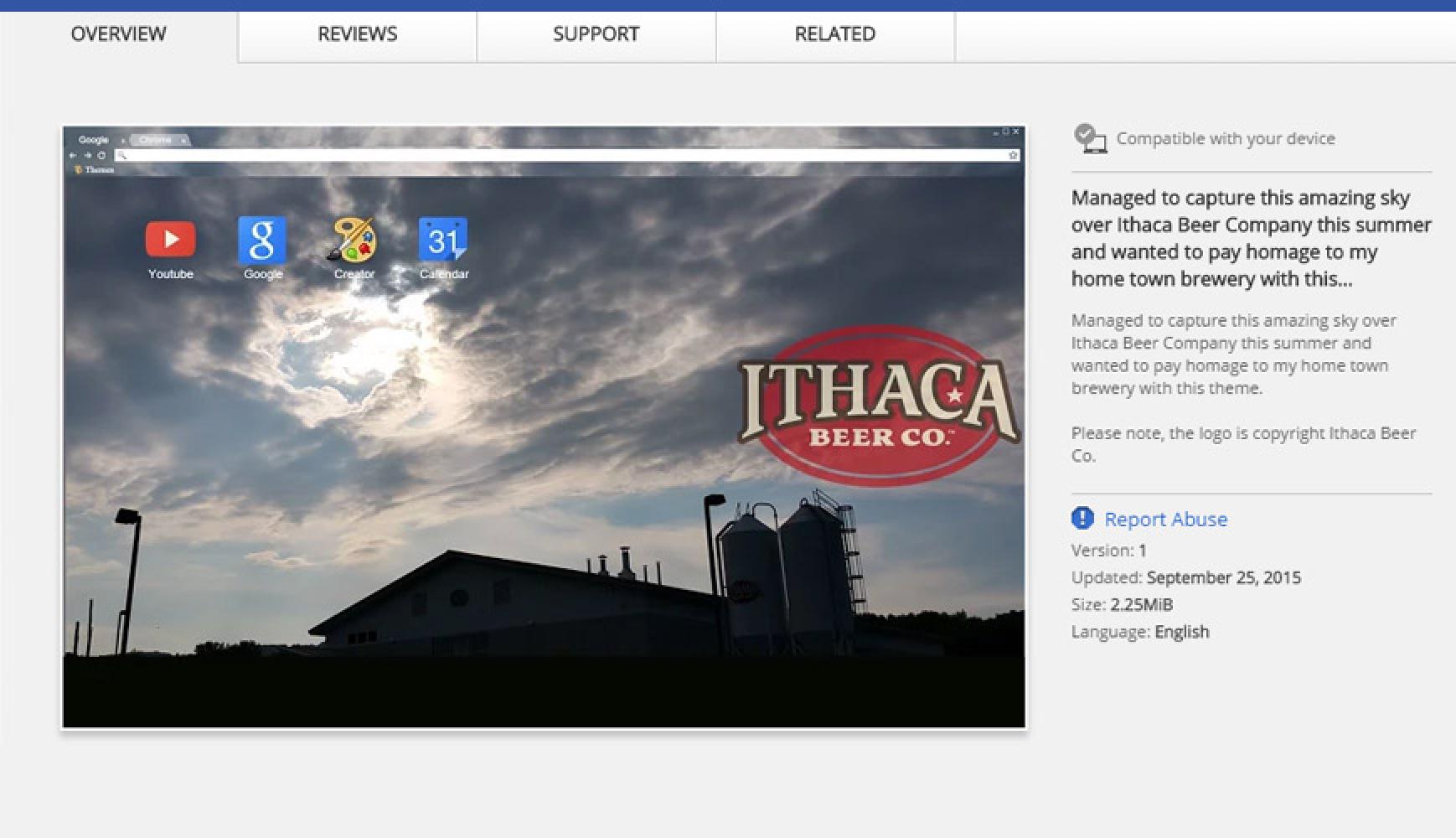Show the Related tab
1456x838 pixels.
point(835,34)
